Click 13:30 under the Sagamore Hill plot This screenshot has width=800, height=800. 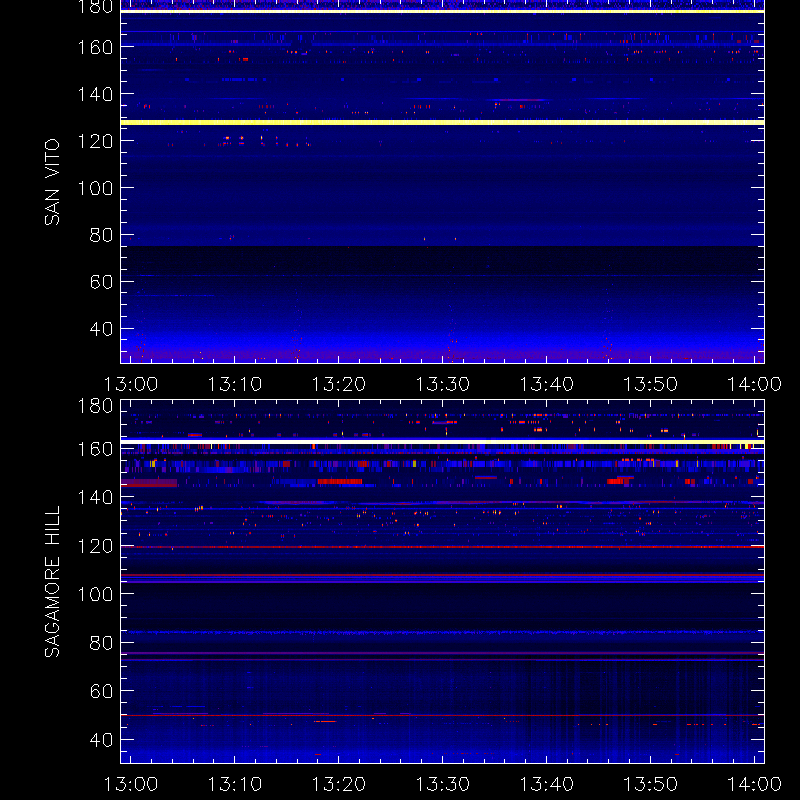pyautogui.click(x=443, y=784)
